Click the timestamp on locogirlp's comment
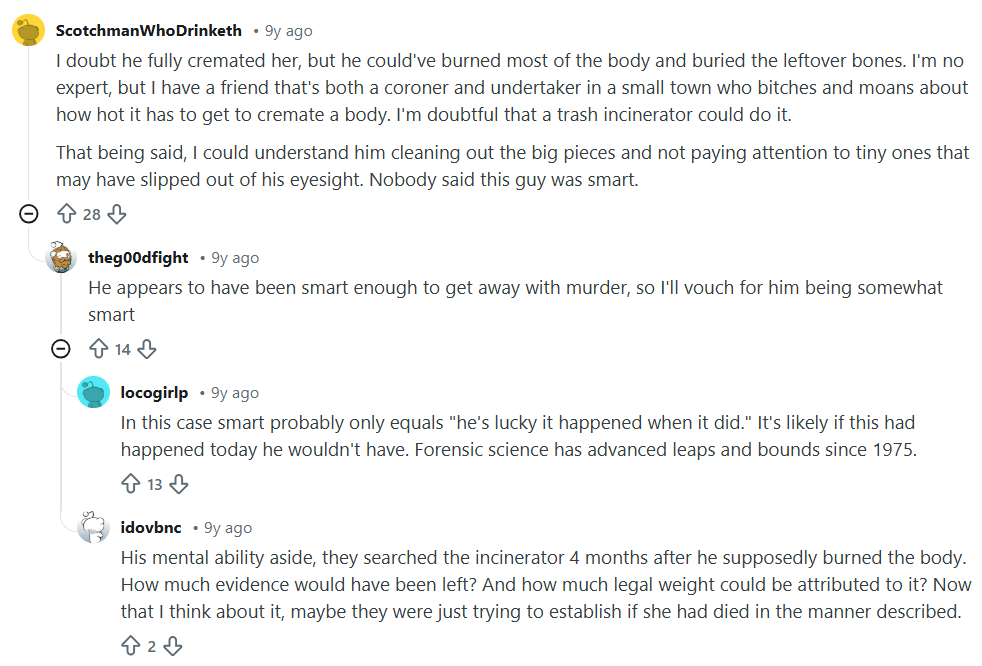Image resolution: width=982 pixels, height=666 pixels. [x=235, y=393]
